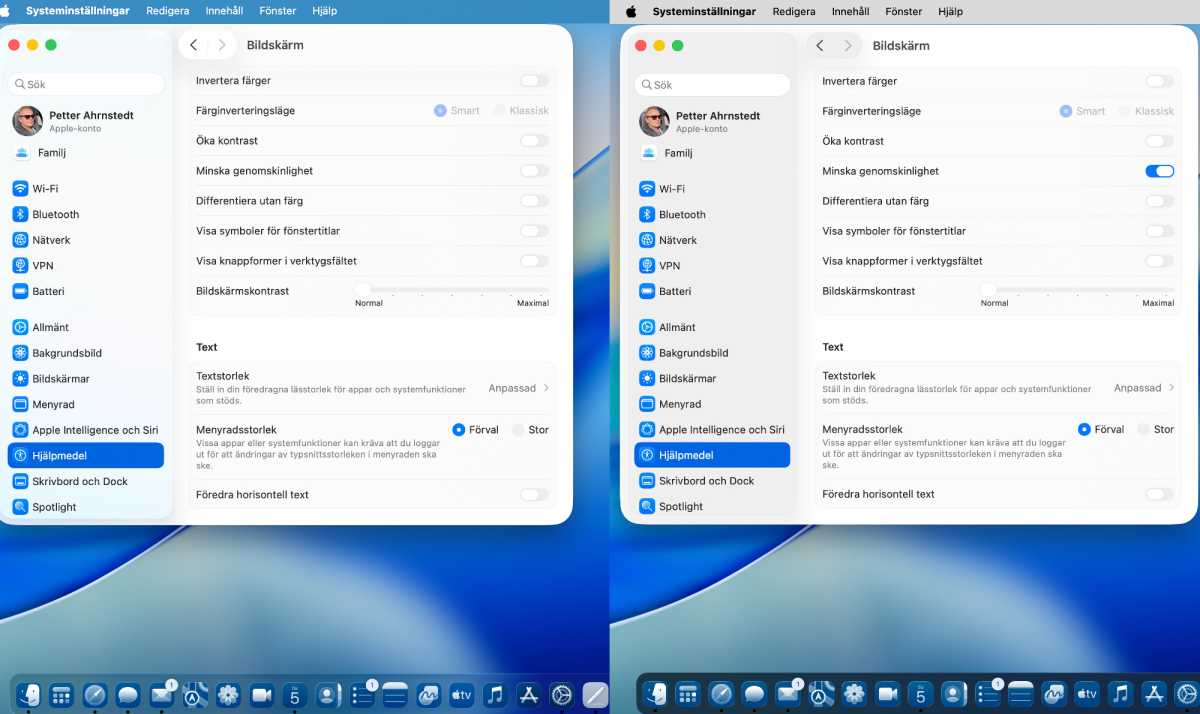Open Spotlight settings in the right sidebar
The width and height of the screenshot is (1200, 714).
[680, 507]
